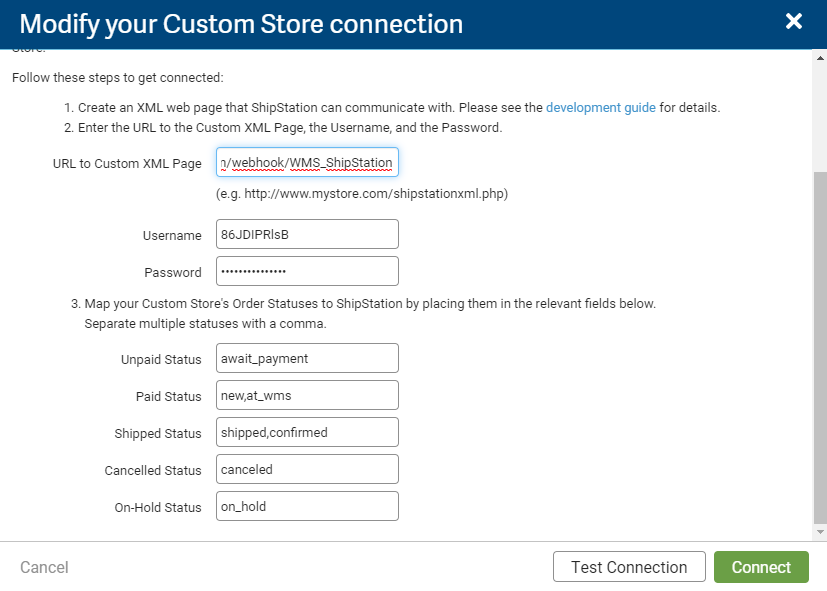The height and width of the screenshot is (591, 827).
Task: Focus the Username input field
Action: [x=307, y=235]
